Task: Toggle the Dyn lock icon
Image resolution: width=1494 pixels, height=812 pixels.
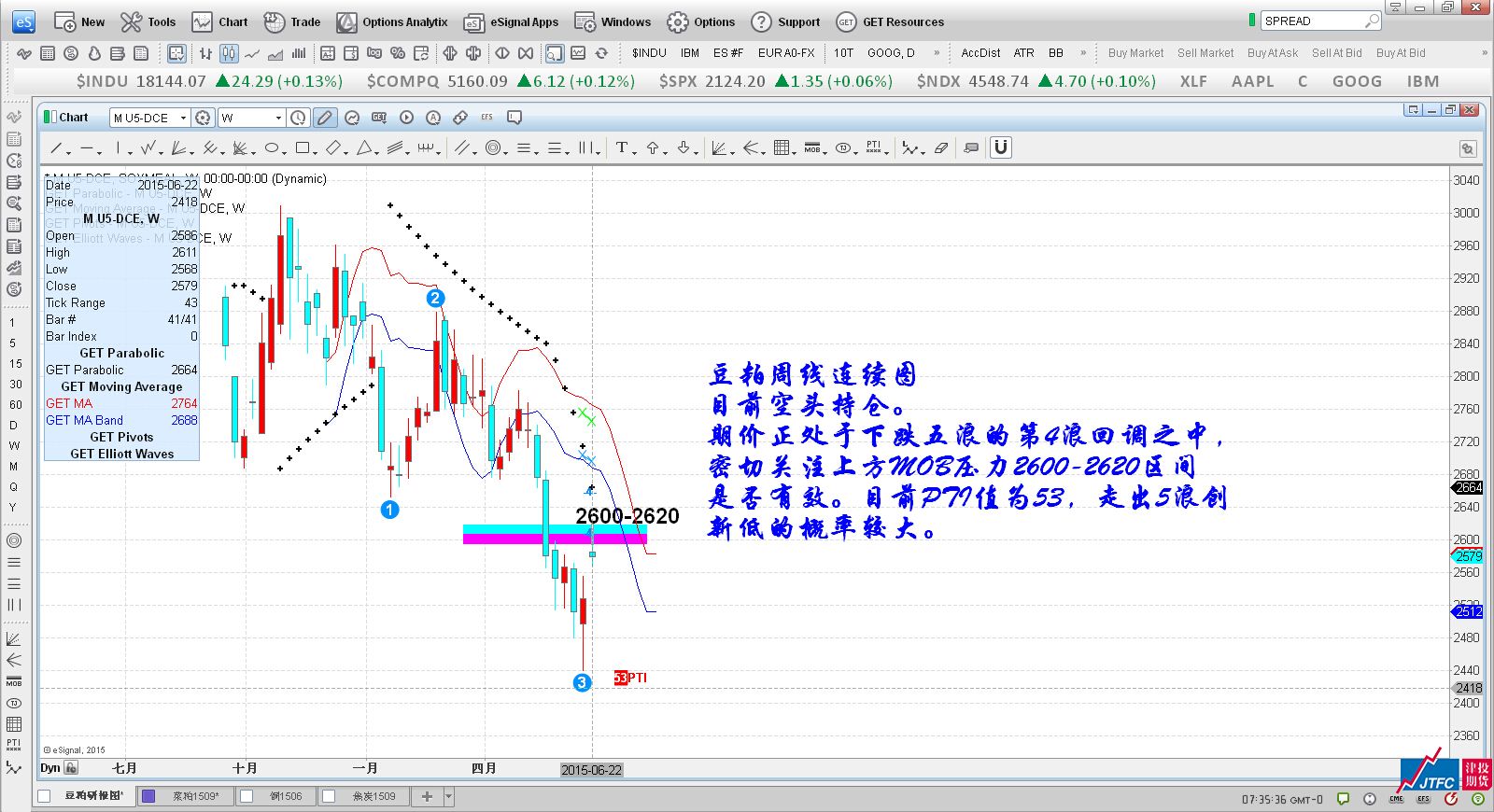Action: point(71,768)
